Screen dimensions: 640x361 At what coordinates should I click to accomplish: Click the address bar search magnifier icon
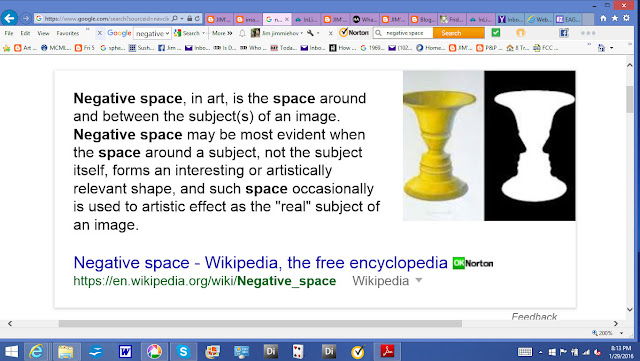click(x=175, y=18)
